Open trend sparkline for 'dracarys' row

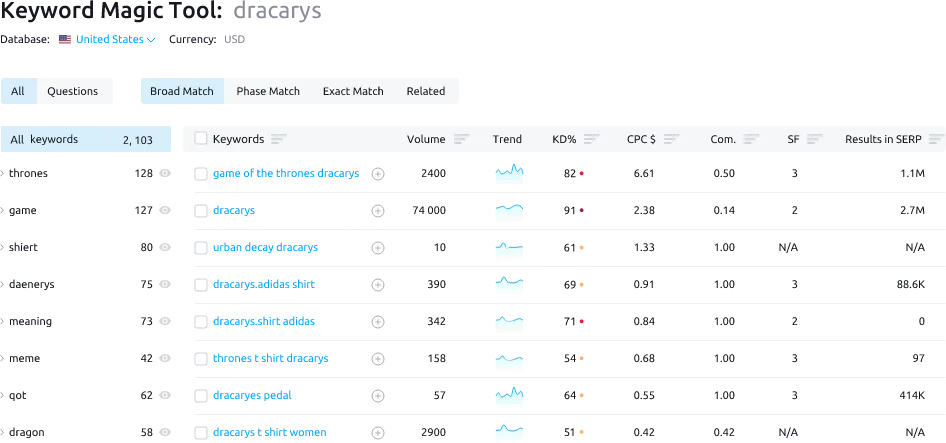(x=509, y=210)
